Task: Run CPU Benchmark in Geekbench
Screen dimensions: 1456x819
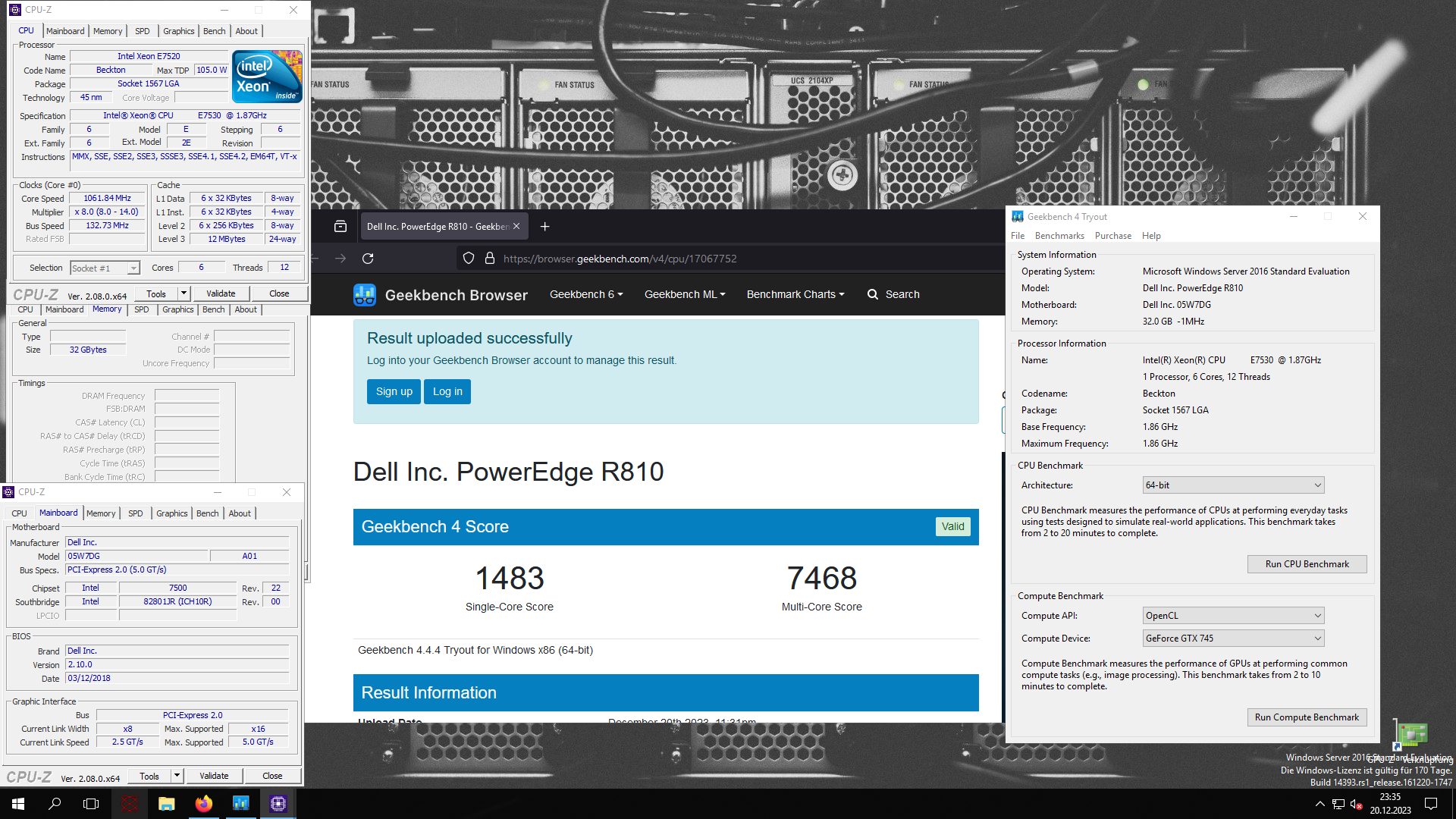Action: click(x=1307, y=564)
